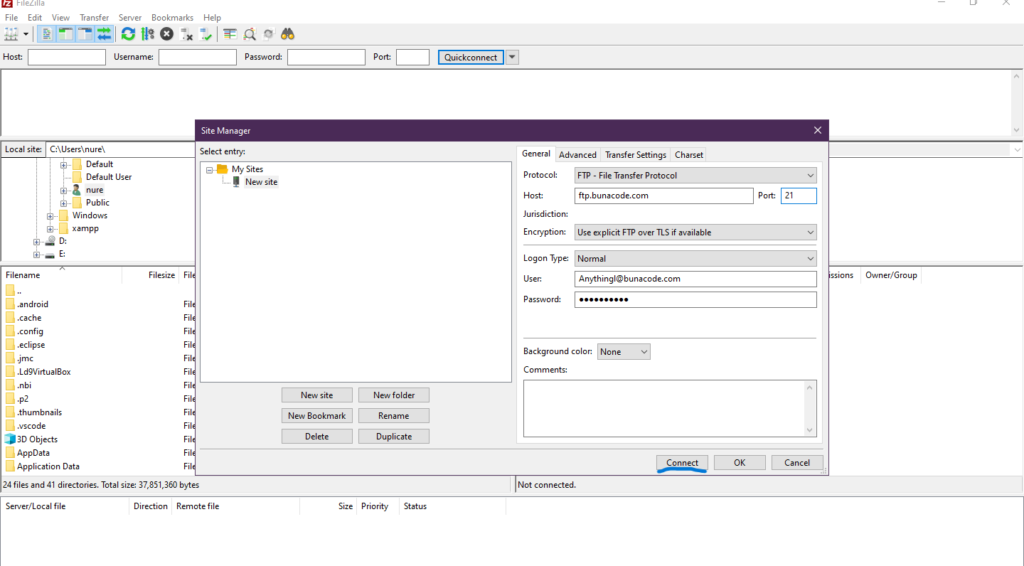Click the User field with Anythingl@bunacode.com
The height and width of the screenshot is (566, 1024).
click(696, 279)
